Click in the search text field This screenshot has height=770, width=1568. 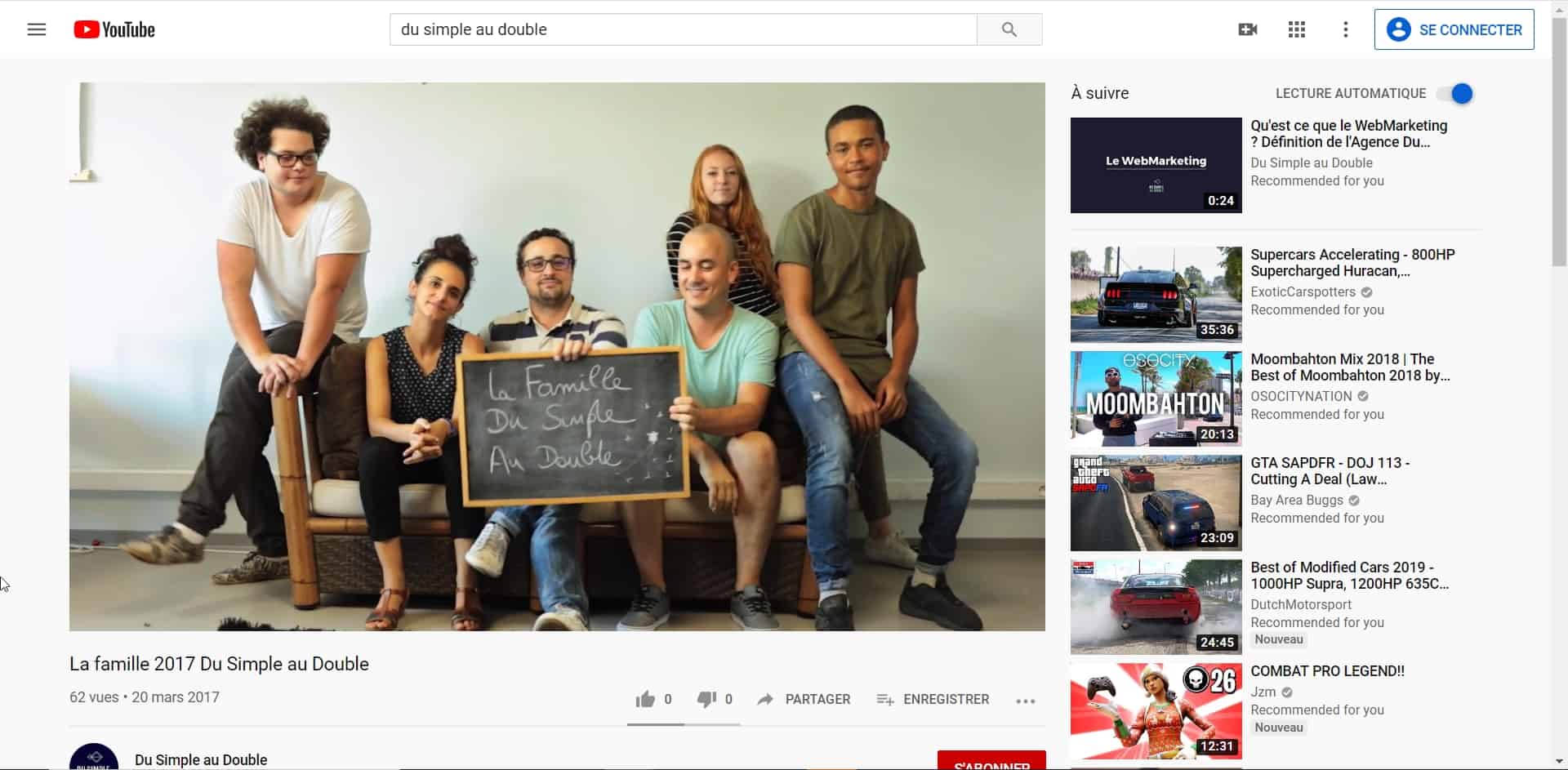pos(683,30)
